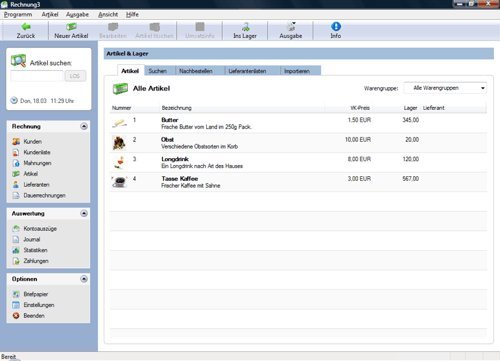The height and width of the screenshot is (361, 500).
Task: Open the Ausgabe printer icon
Action: 291,27
